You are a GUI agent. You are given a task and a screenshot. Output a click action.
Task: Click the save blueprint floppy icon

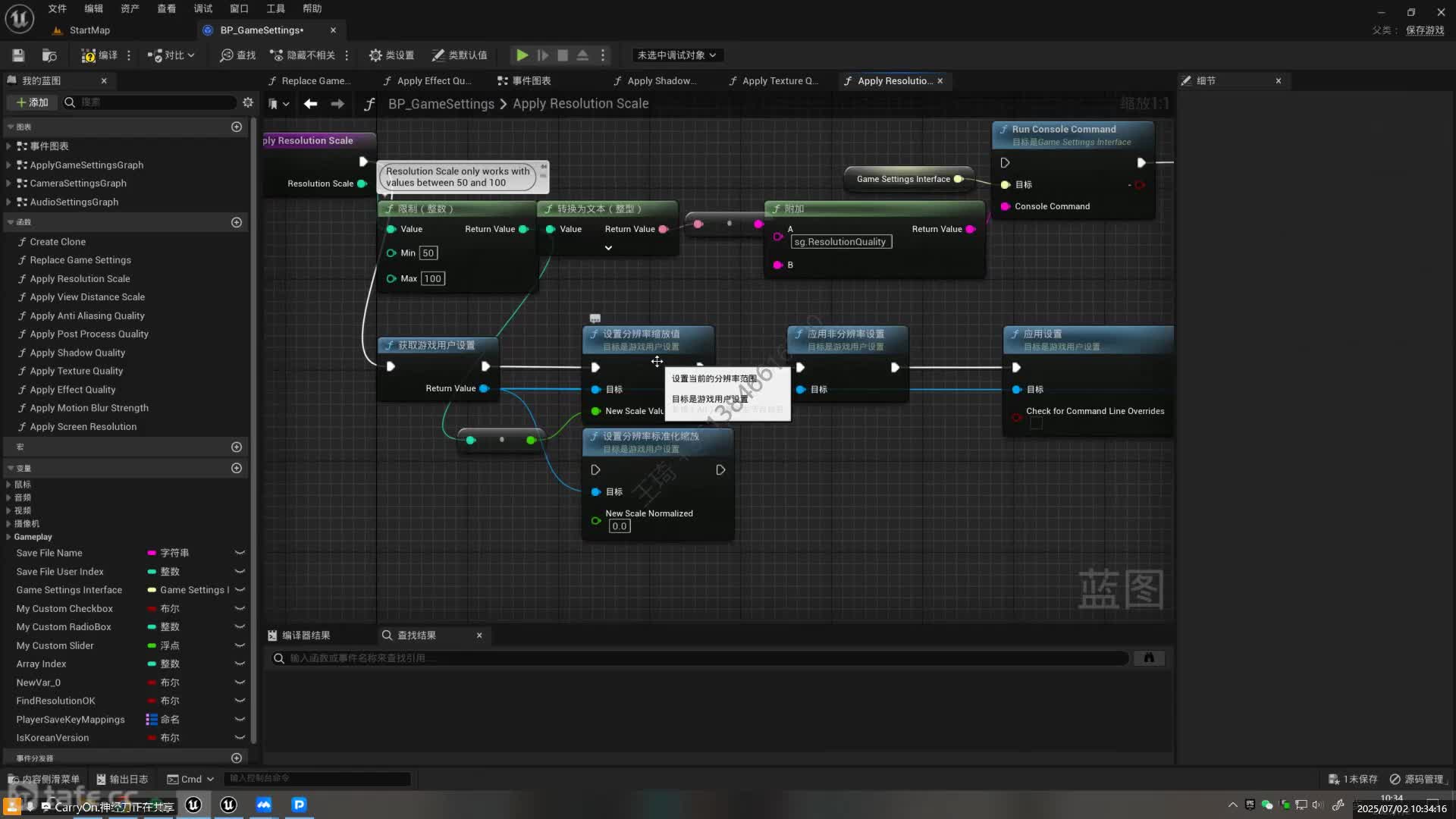[x=18, y=55]
